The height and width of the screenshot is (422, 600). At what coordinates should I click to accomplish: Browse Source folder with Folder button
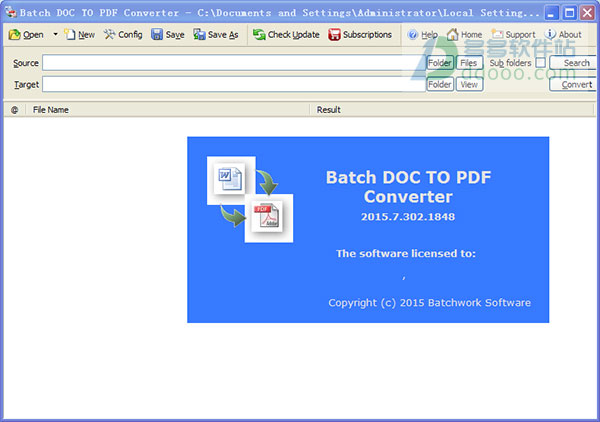tap(440, 63)
